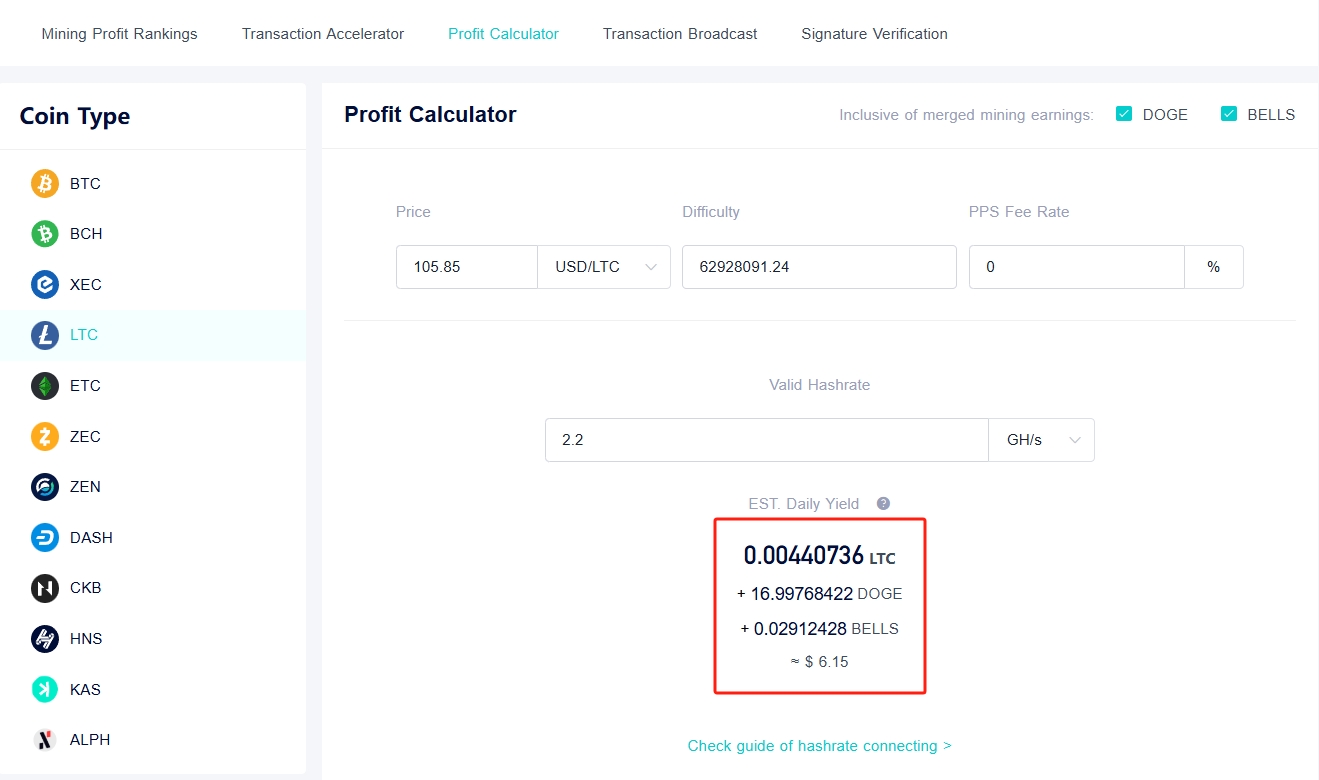Click the XEC coin icon

[44, 284]
